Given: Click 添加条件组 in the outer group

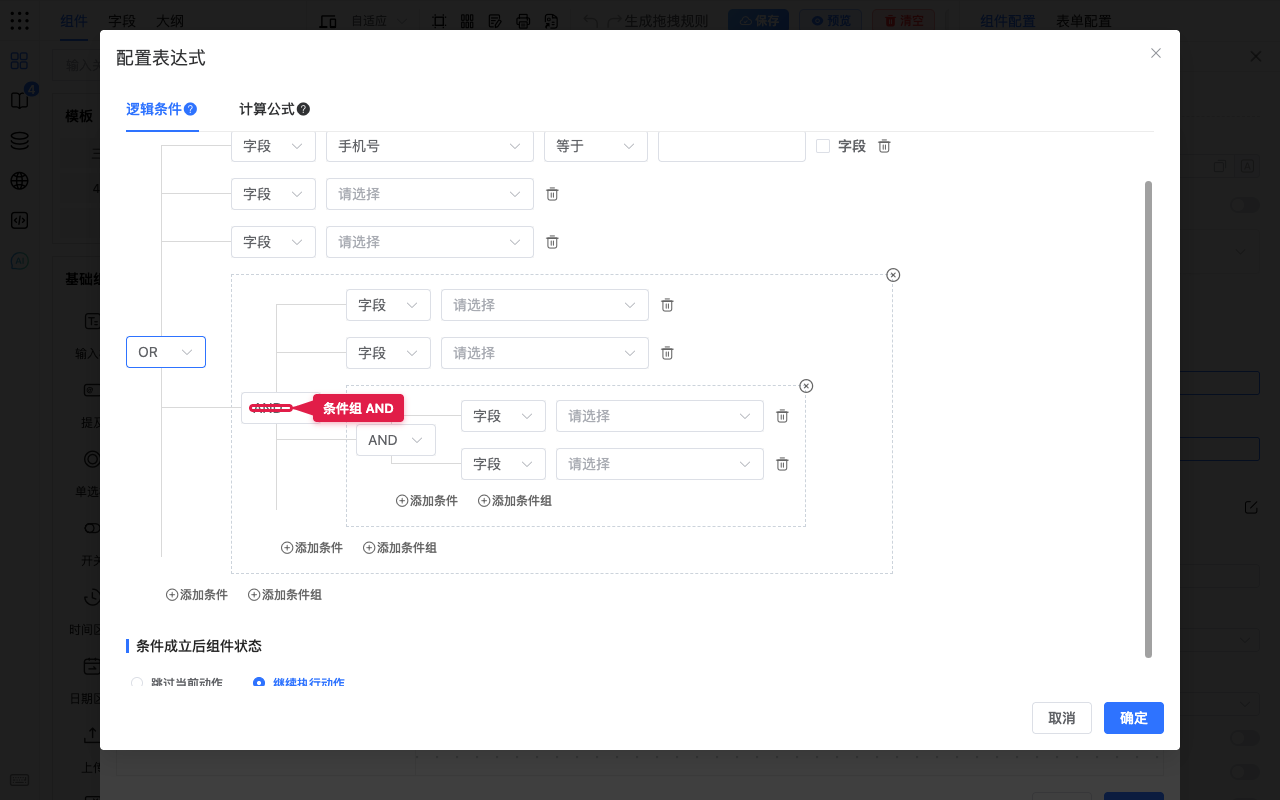Looking at the screenshot, I should [400, 548].
